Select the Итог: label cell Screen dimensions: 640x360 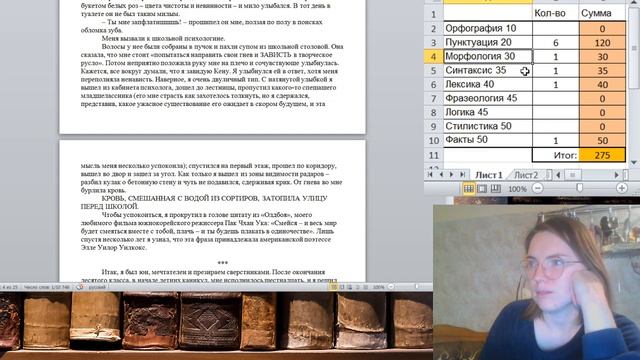pos(556,156)
